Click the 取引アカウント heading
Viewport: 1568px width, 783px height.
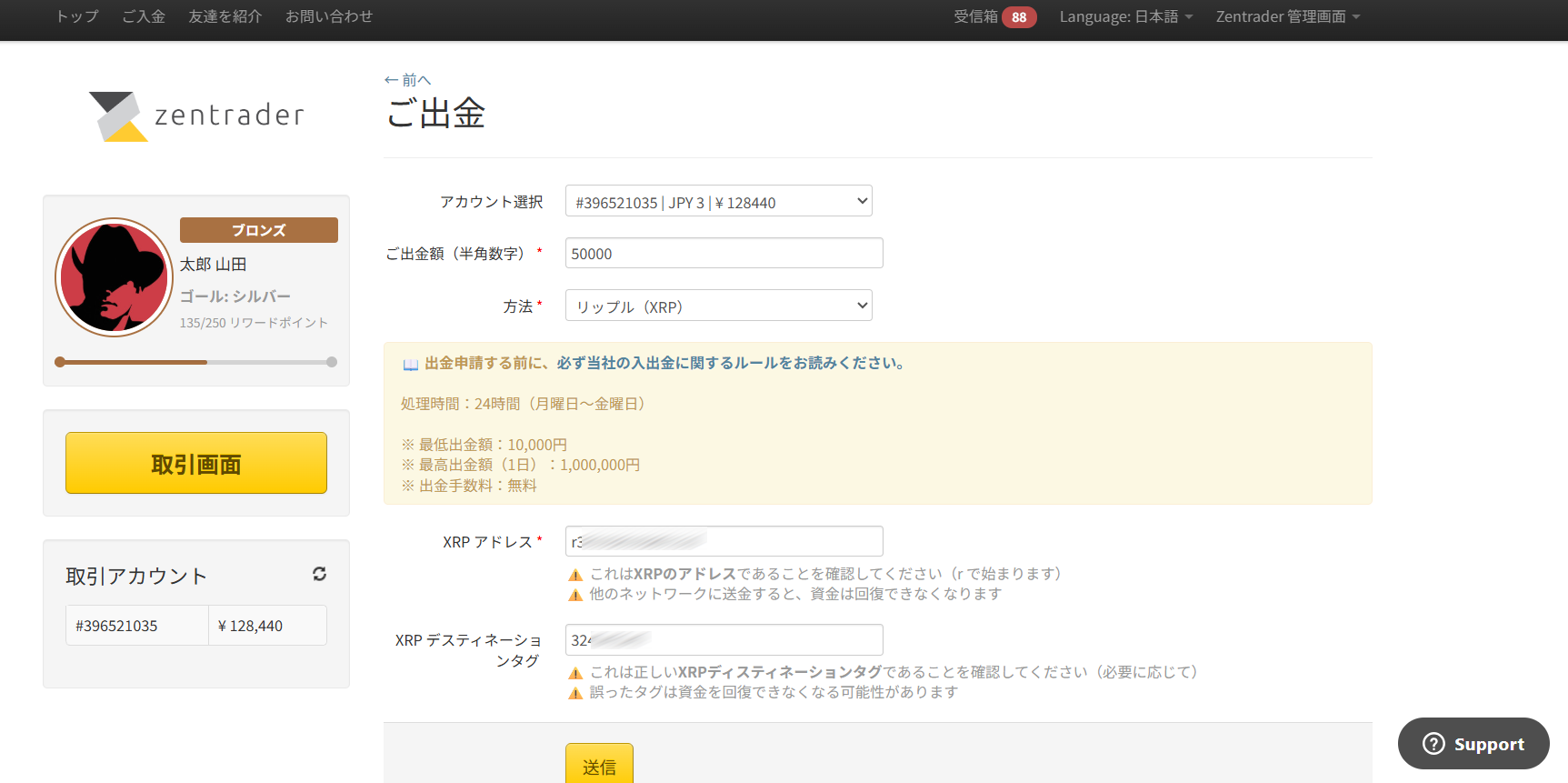[136, 576]
